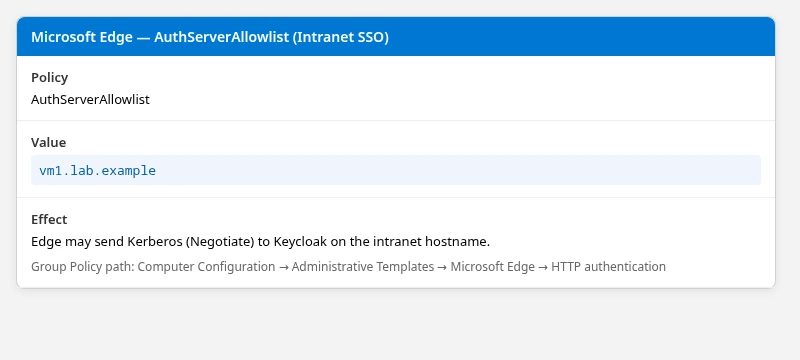Click the 'Effect' heading label
Viewport: 800px width, 360px height.
(x=49, y=219)
